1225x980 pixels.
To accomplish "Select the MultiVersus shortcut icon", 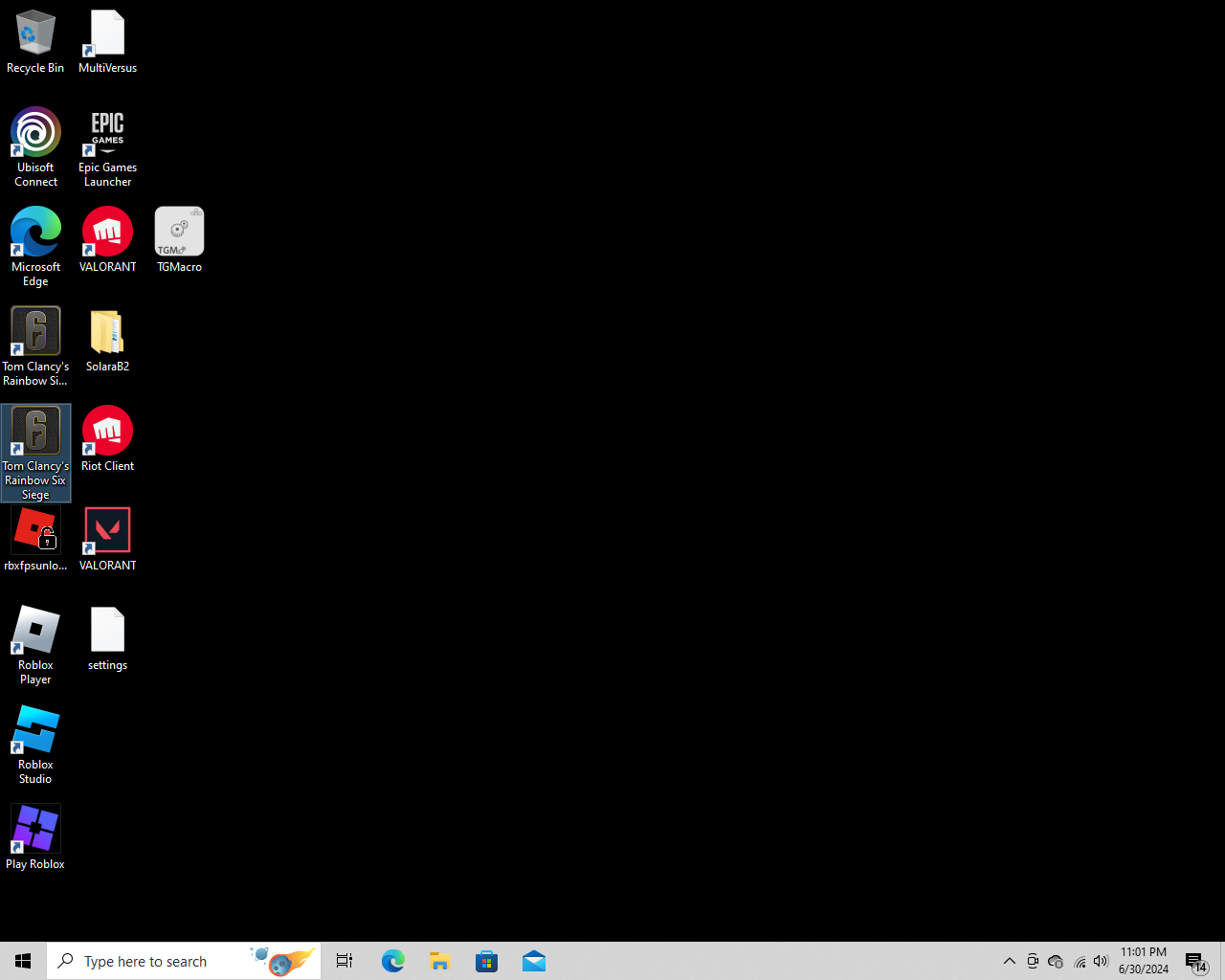I will click(x=107, y=42).
